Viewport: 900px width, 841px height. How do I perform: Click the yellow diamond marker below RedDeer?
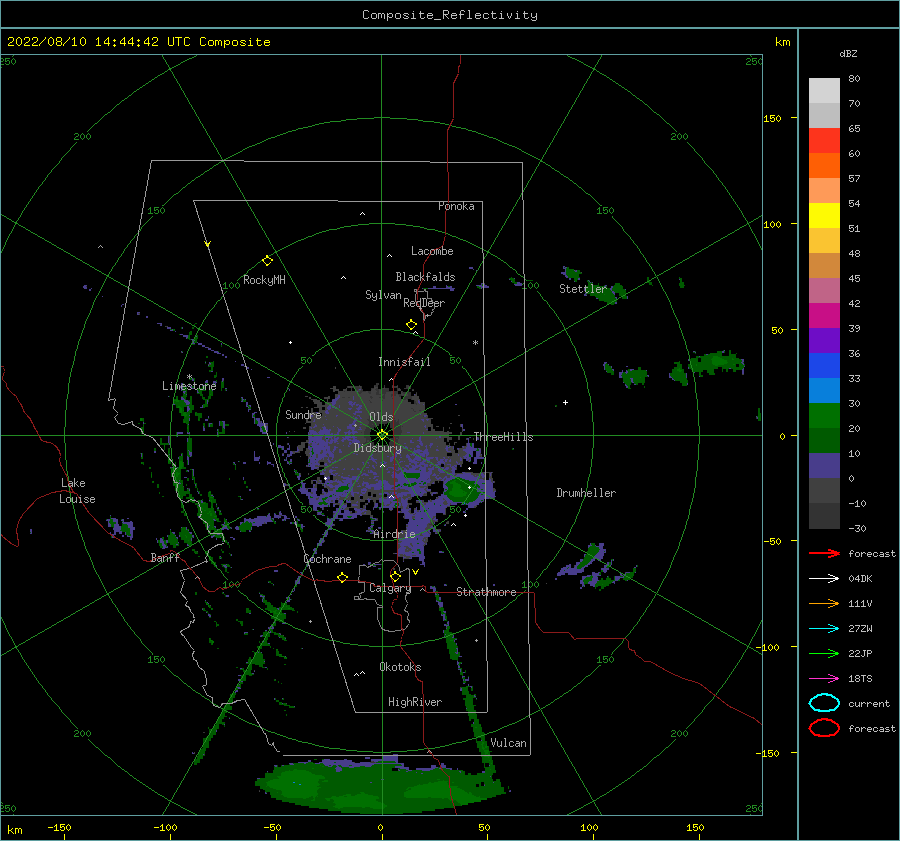tap(412, 325)
